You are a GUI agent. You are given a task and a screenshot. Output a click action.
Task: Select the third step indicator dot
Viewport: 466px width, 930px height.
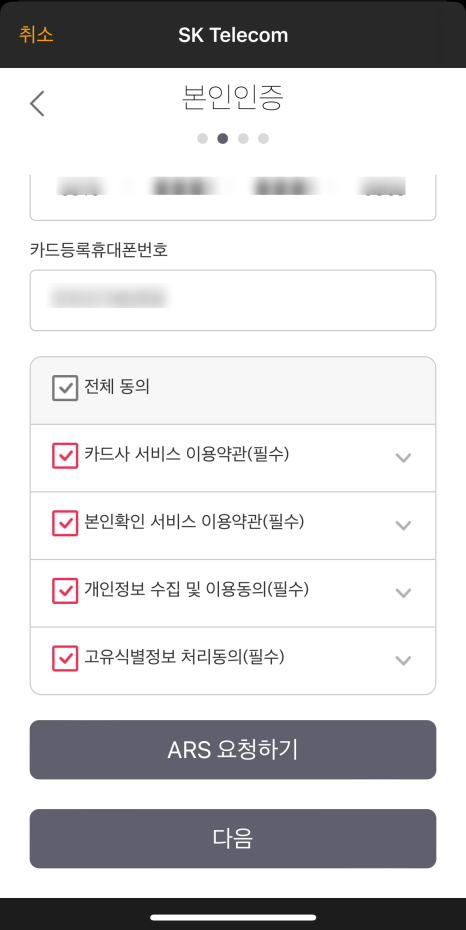tap(243, 138)
